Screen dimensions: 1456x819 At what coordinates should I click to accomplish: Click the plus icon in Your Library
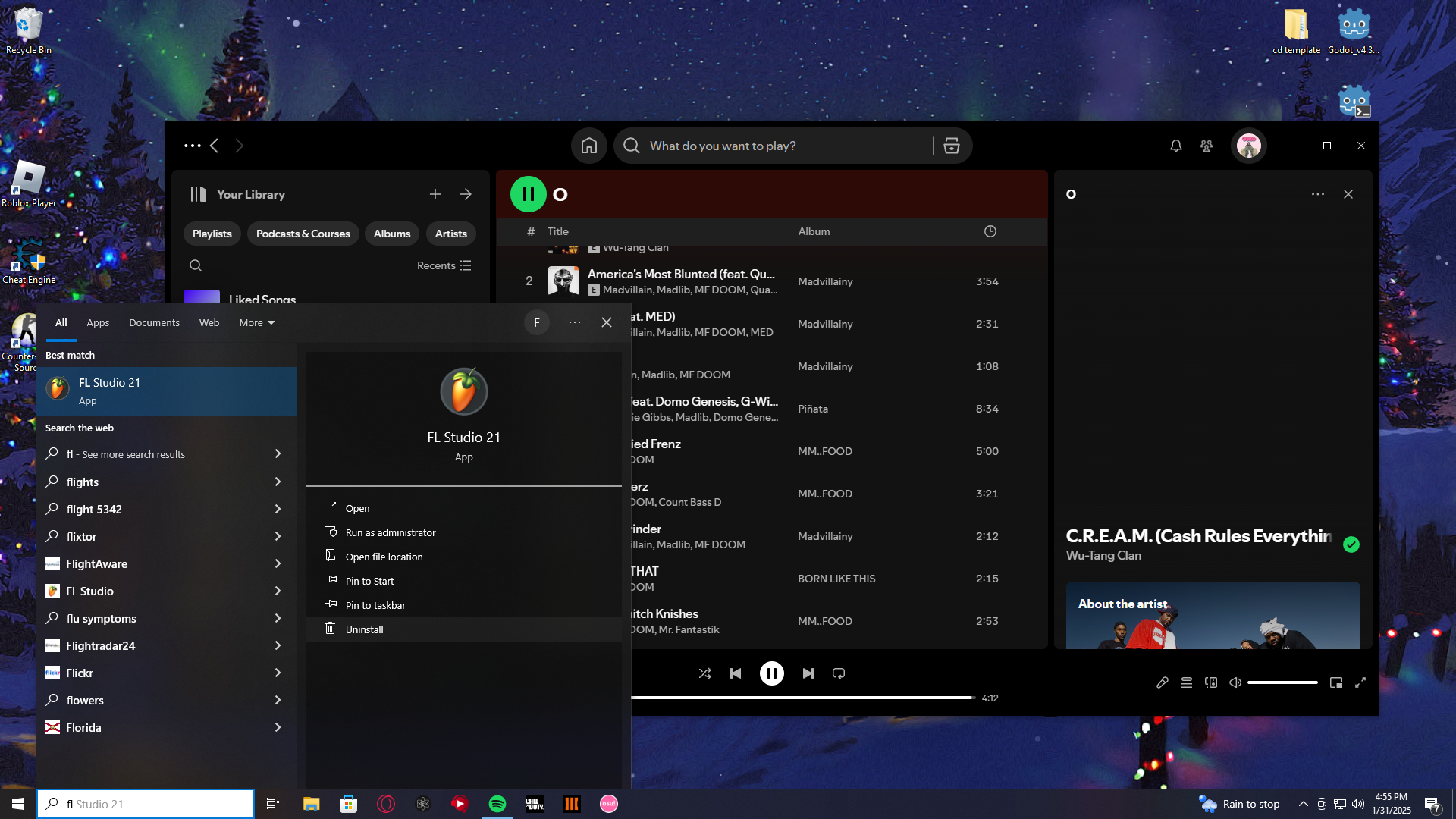coord(435,194)
